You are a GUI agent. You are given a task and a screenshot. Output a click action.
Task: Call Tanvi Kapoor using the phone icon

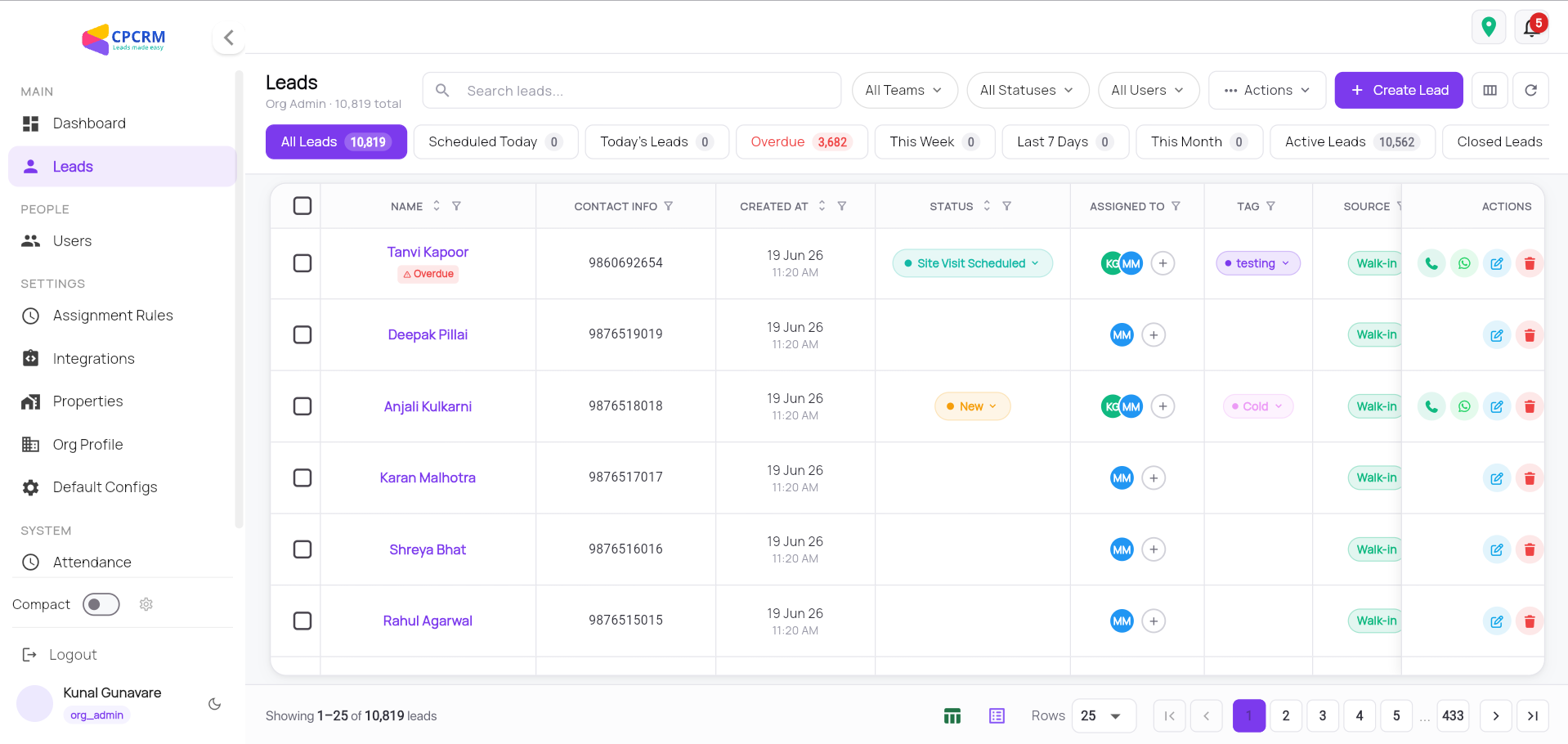tap(1431, 263)
